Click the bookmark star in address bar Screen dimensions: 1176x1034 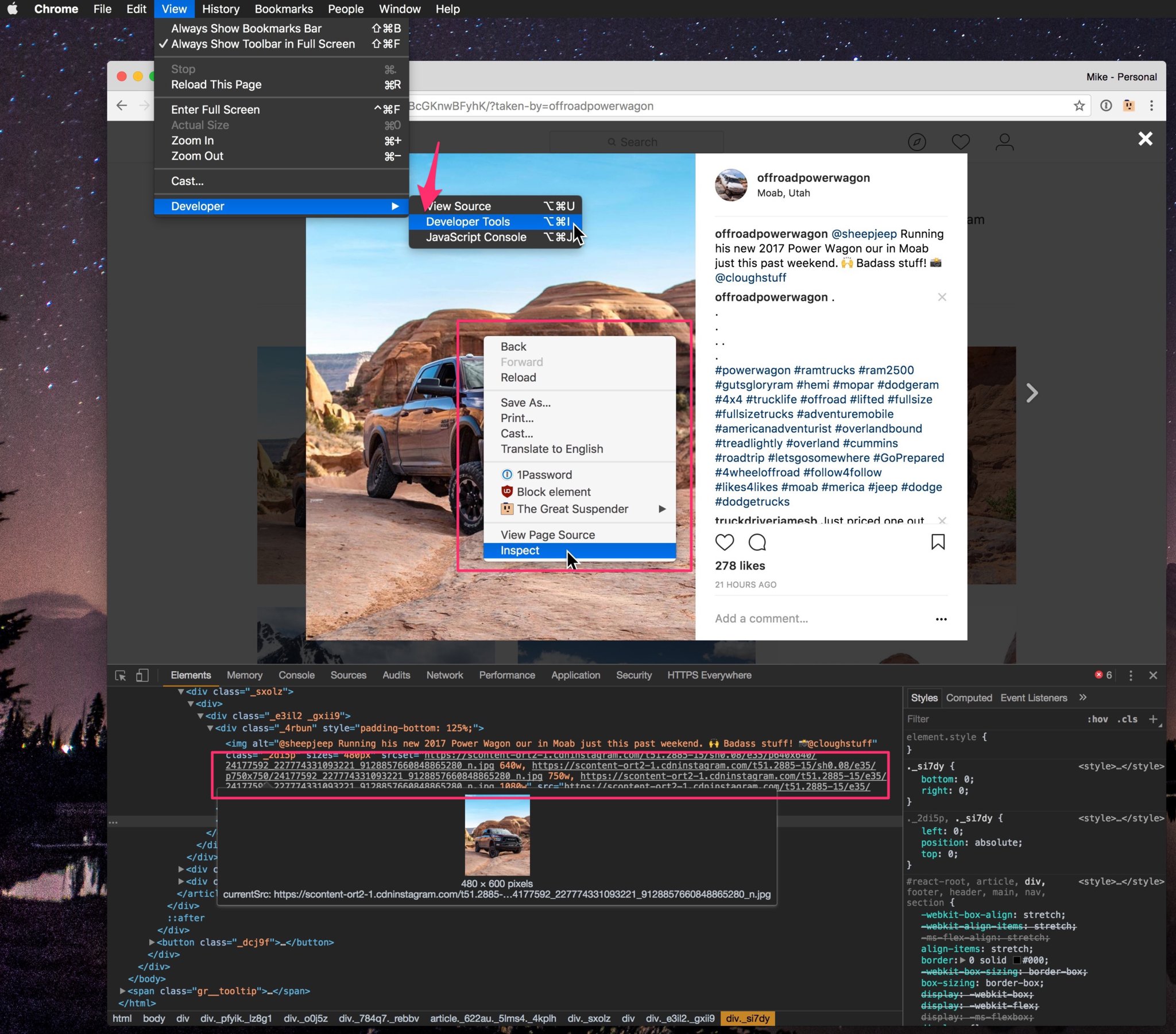(1079, 106)
